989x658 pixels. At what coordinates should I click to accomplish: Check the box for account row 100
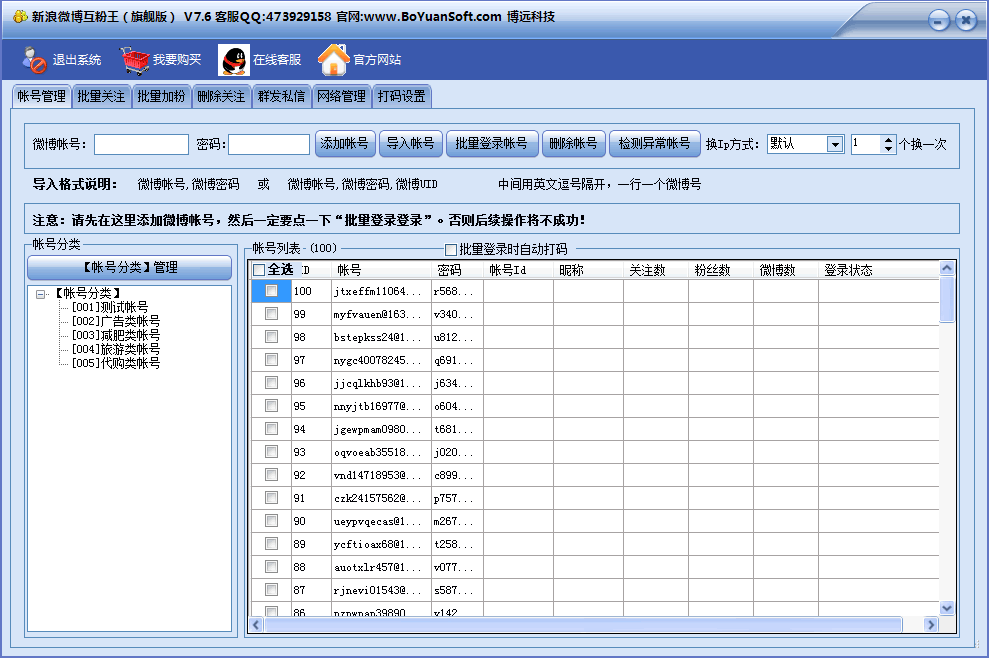[x=271, y=291]
